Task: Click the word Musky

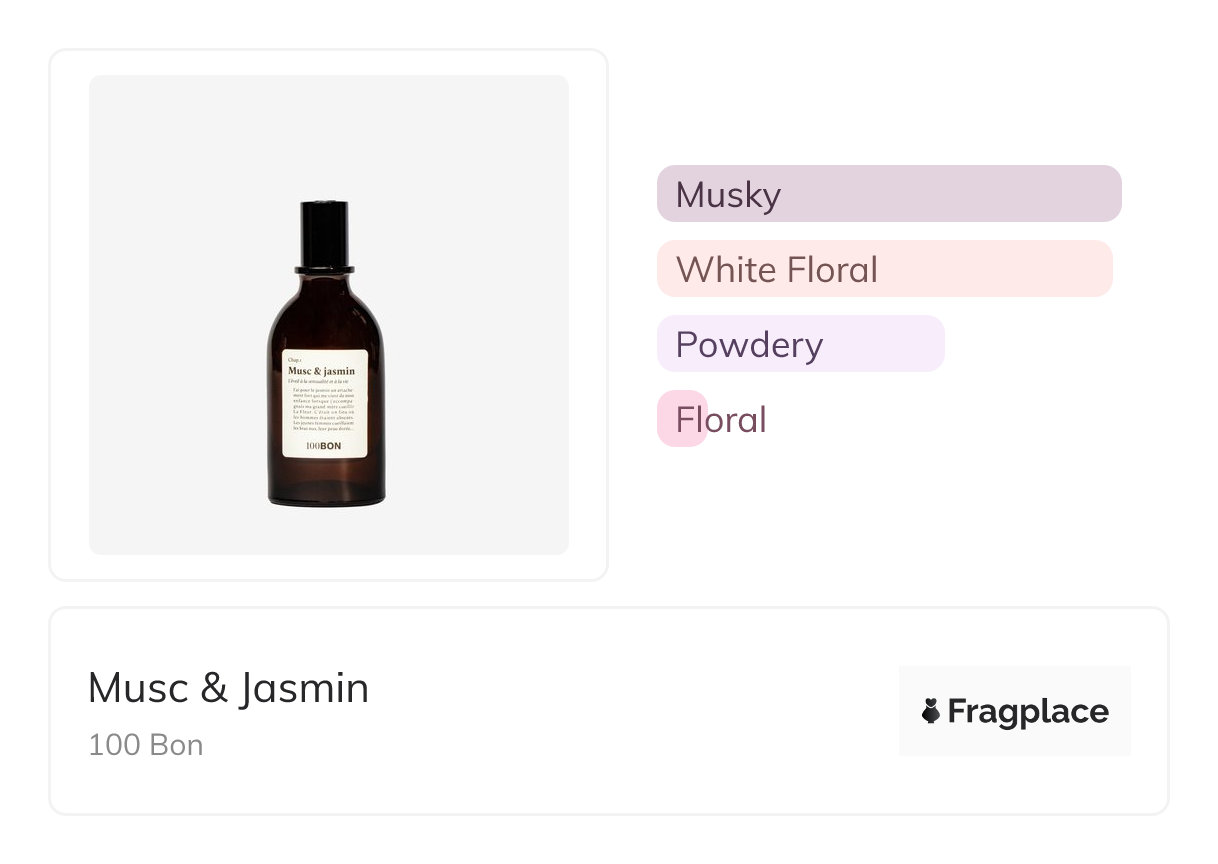Action: 728,194
